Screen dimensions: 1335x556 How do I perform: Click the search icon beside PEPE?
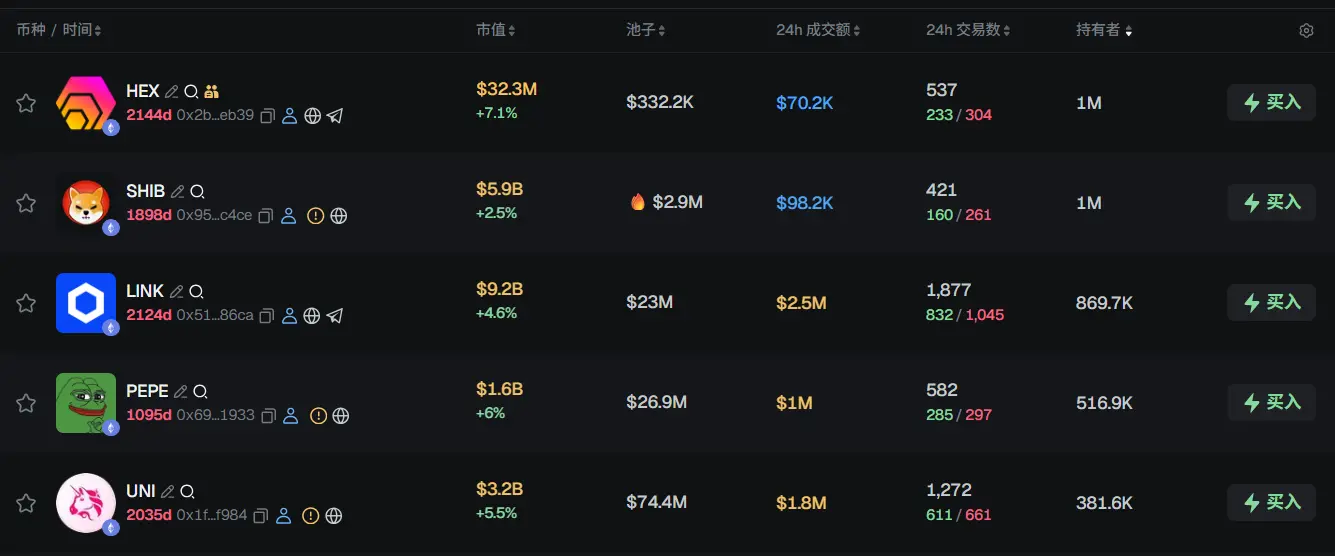coord(200,392)
